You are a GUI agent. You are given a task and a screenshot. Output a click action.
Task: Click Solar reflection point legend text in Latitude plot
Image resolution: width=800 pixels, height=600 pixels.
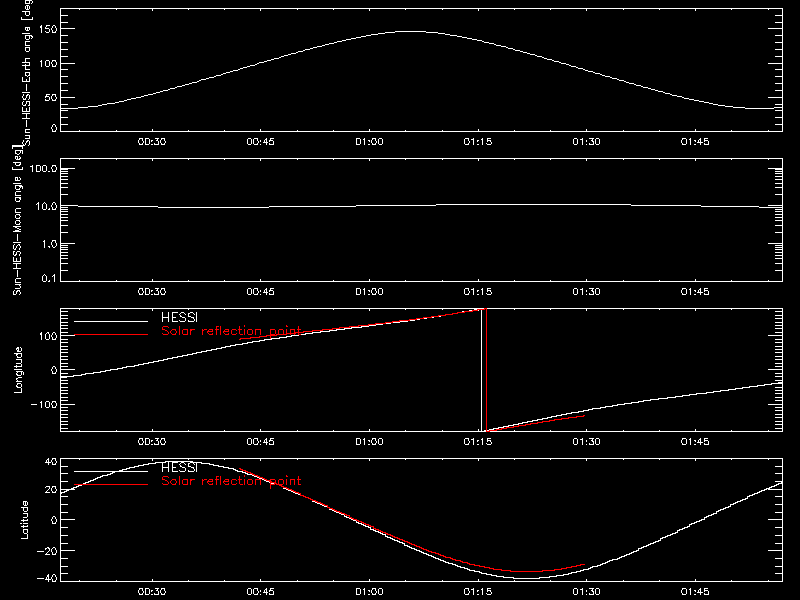[231, 481]
